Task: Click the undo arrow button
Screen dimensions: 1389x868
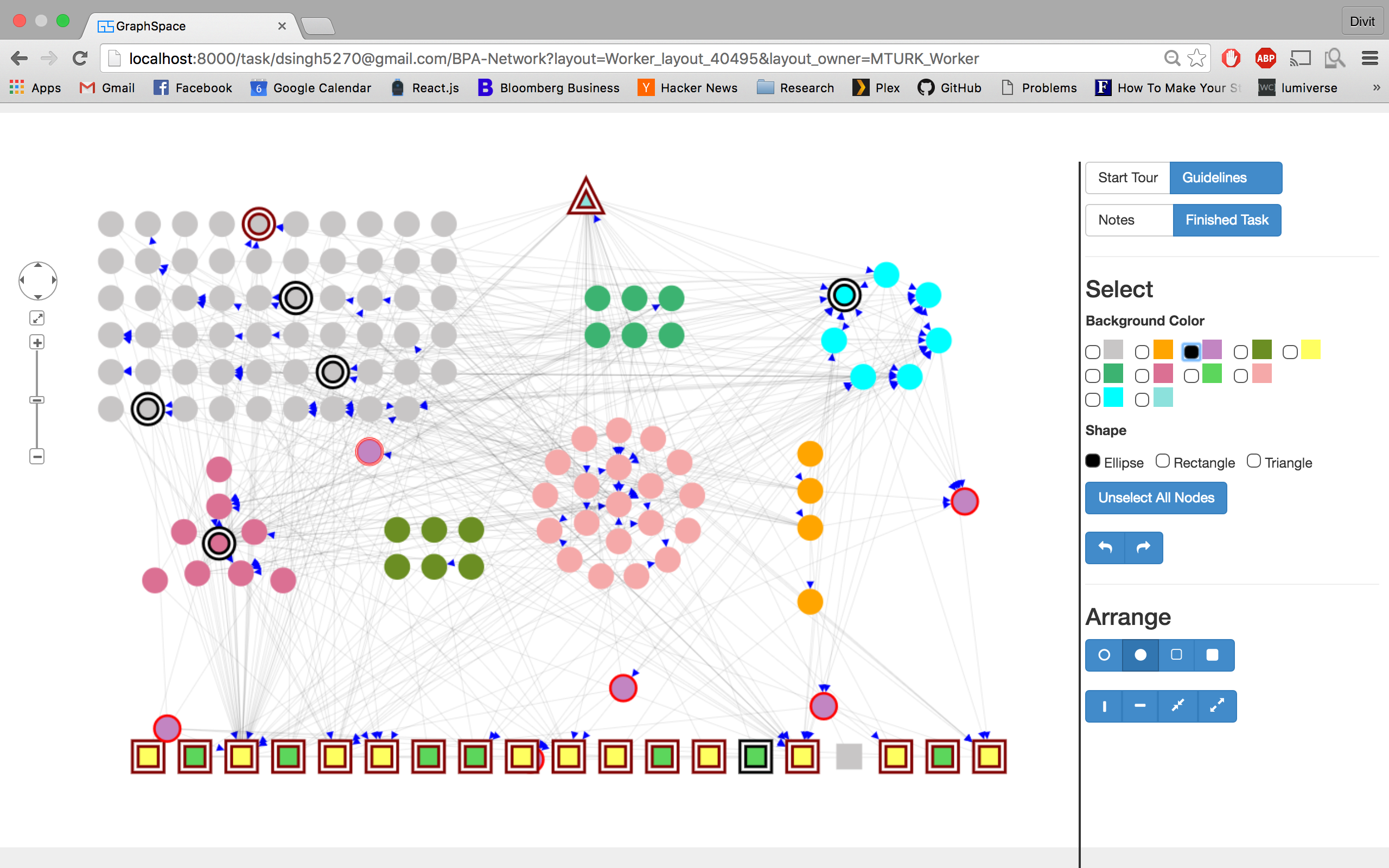Action: tap(1105, 548)
